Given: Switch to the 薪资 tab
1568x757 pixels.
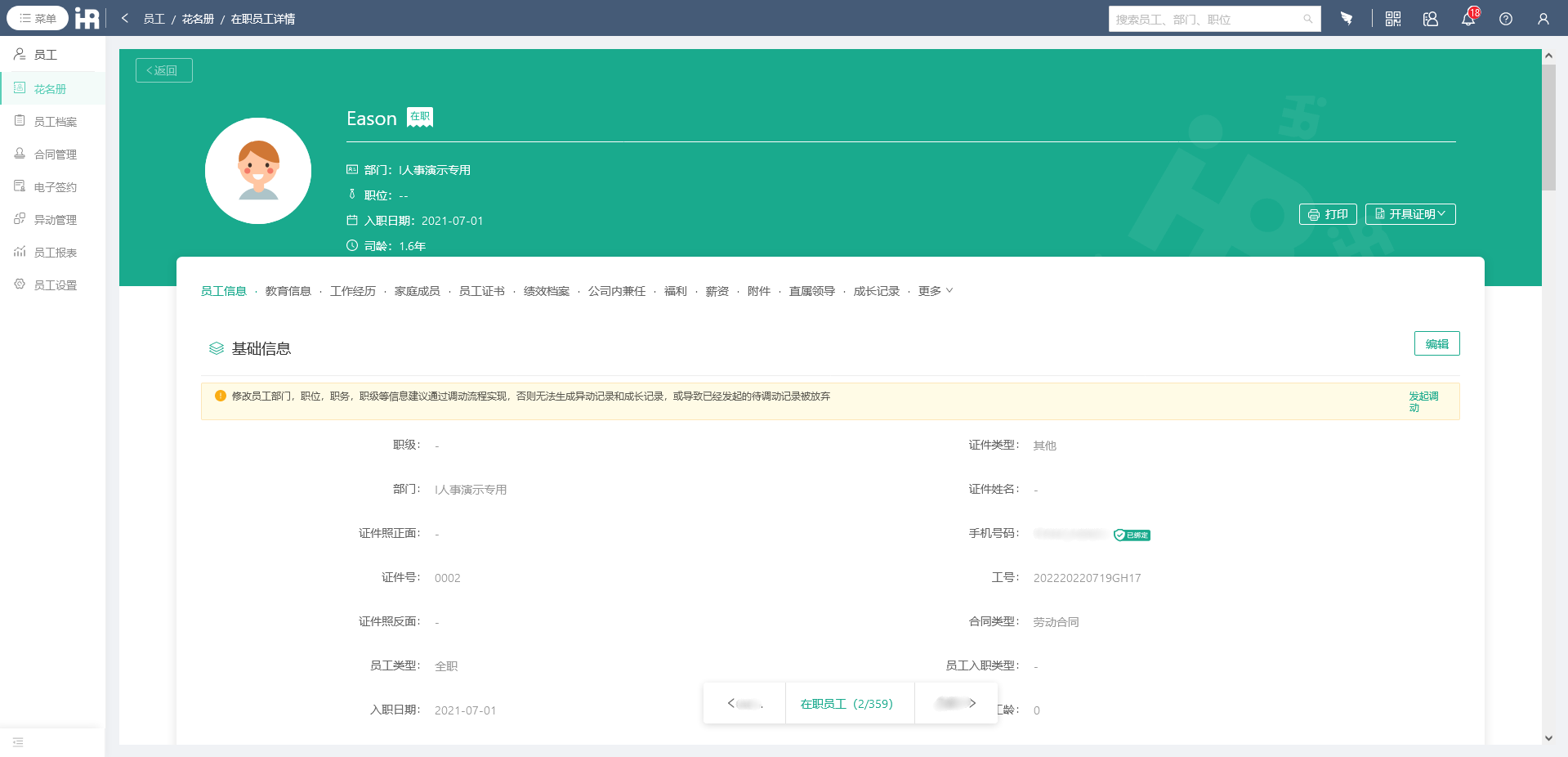Looking at the screenshot, I should (x=717, y=290).
